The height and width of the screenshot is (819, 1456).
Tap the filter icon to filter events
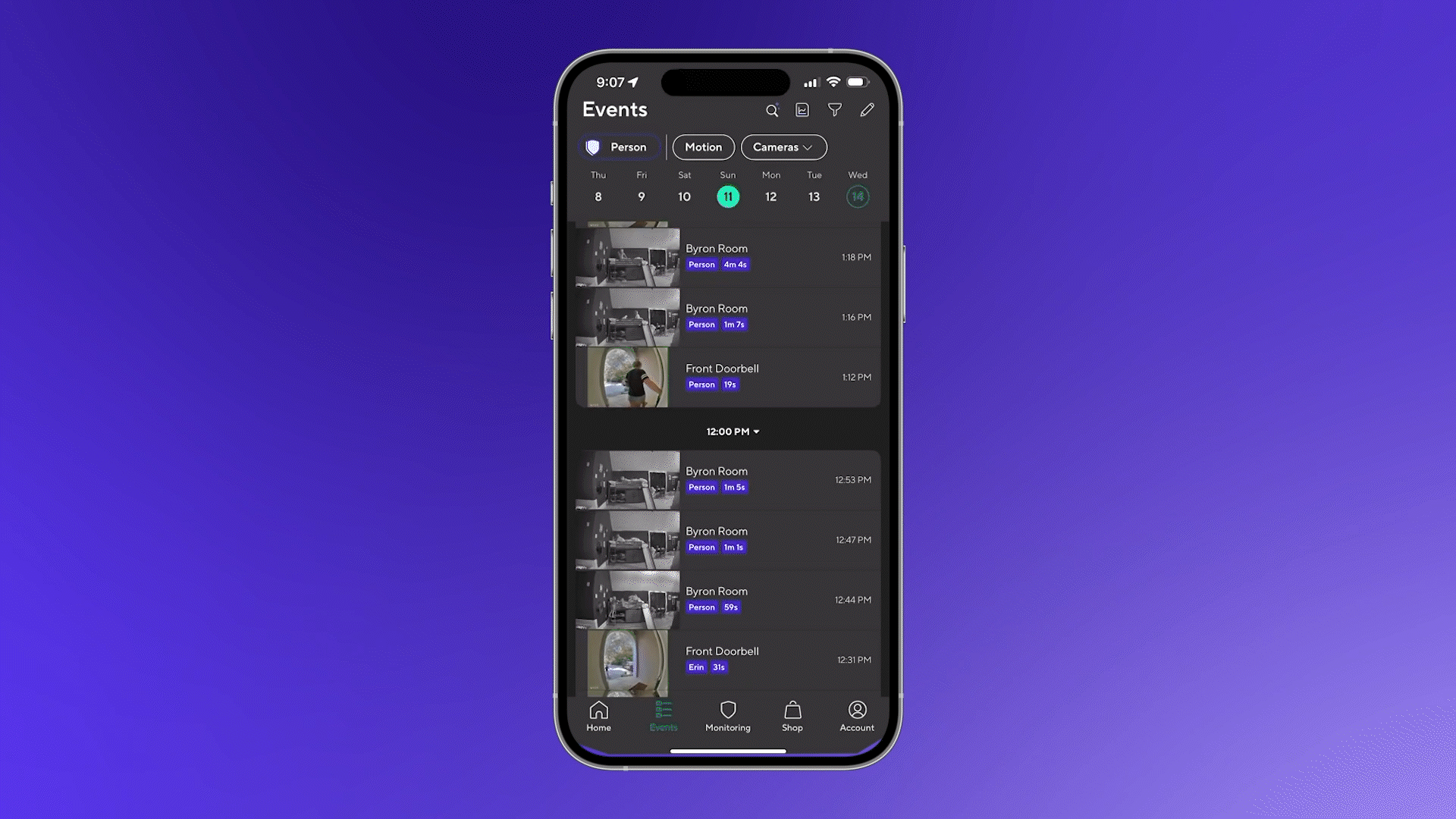[x=834, y=110]
